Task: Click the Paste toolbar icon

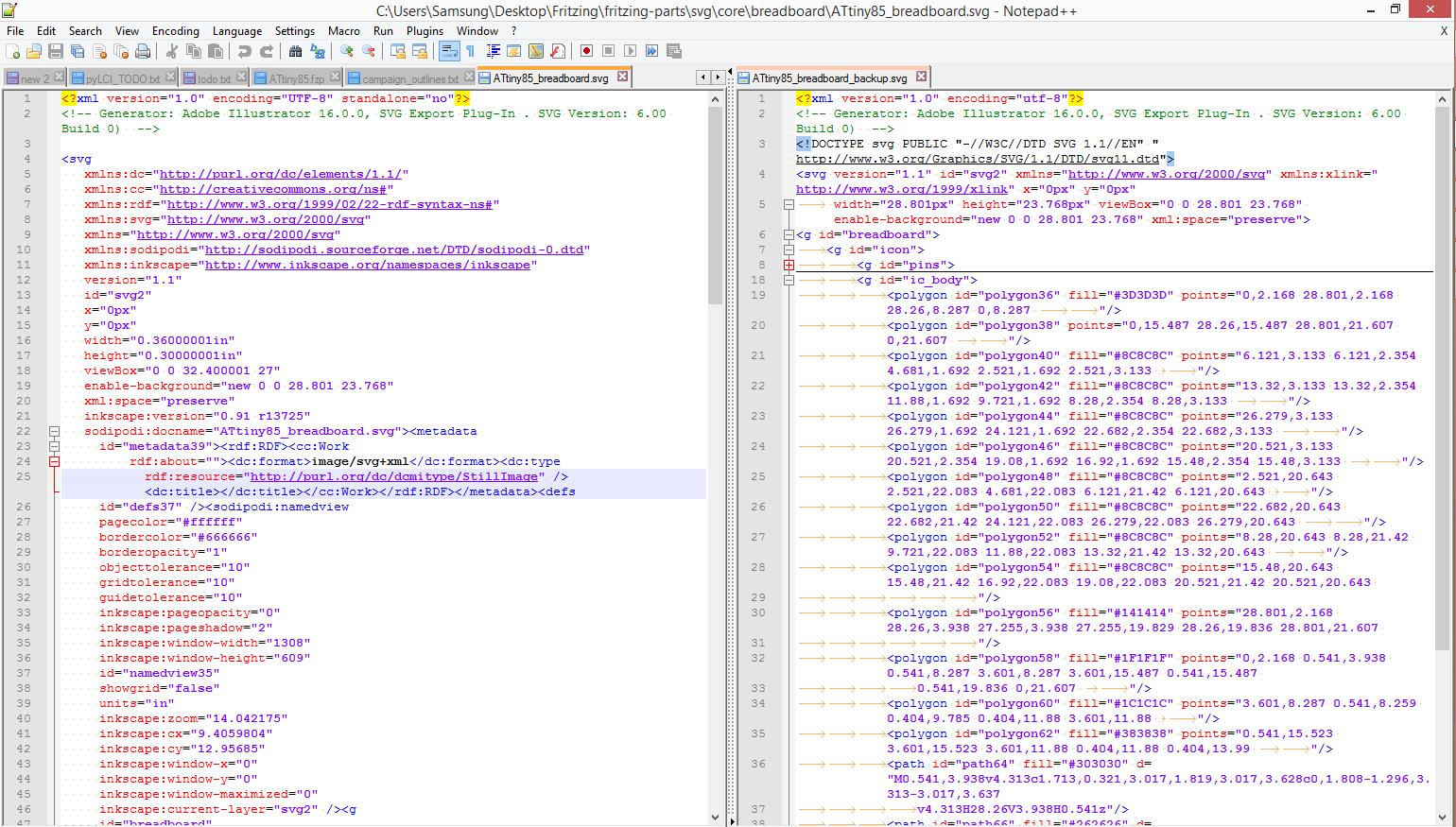Action: tap(216, 51)
